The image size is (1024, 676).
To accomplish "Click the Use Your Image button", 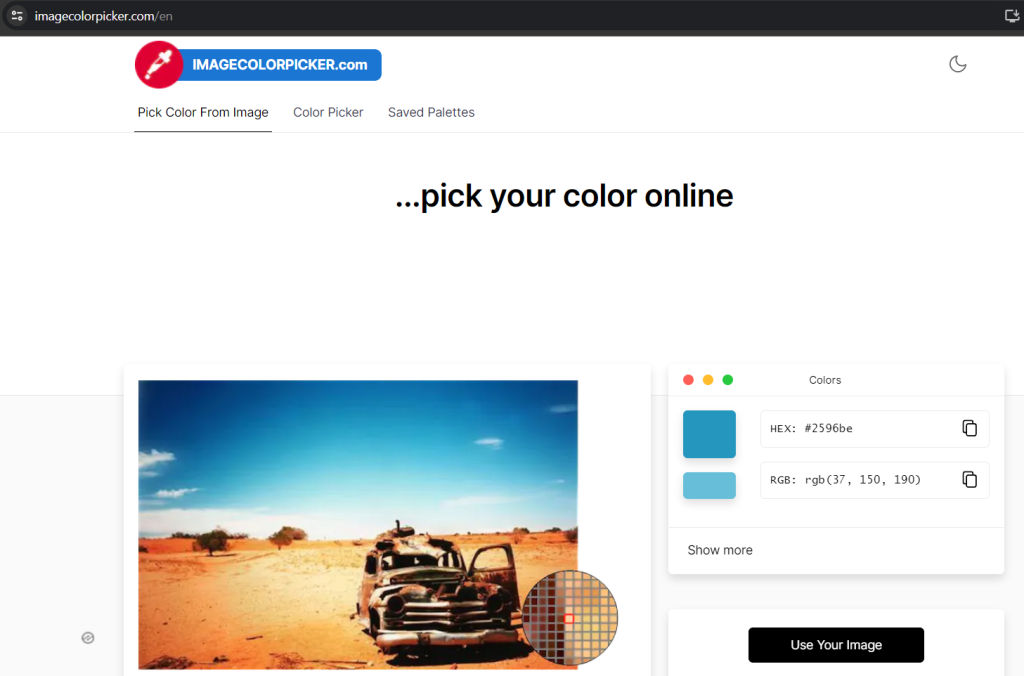I will tap(836, 645).
